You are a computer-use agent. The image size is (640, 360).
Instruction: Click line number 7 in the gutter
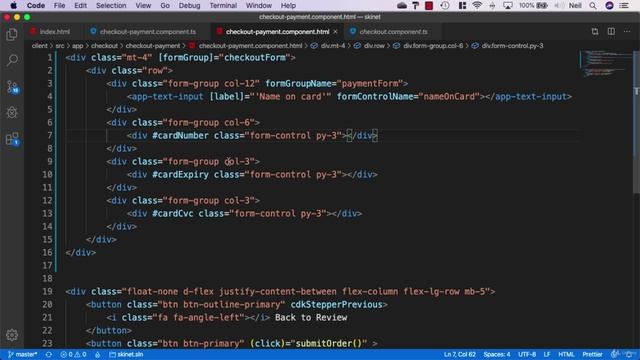pos(49,136)
